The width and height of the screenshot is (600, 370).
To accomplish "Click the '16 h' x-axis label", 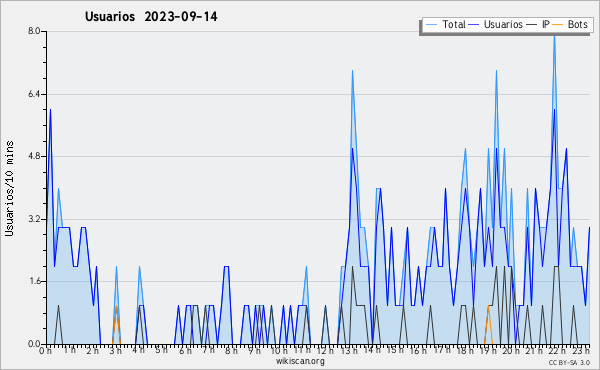I will click(418, 350).
